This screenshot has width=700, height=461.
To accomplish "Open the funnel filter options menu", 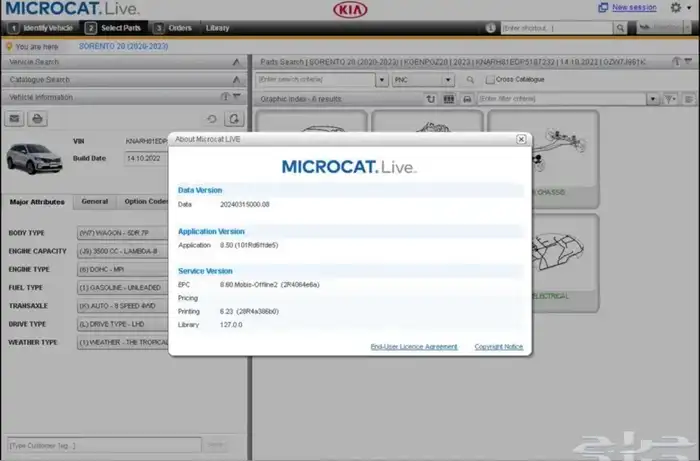I will click(x=670, y=99).
